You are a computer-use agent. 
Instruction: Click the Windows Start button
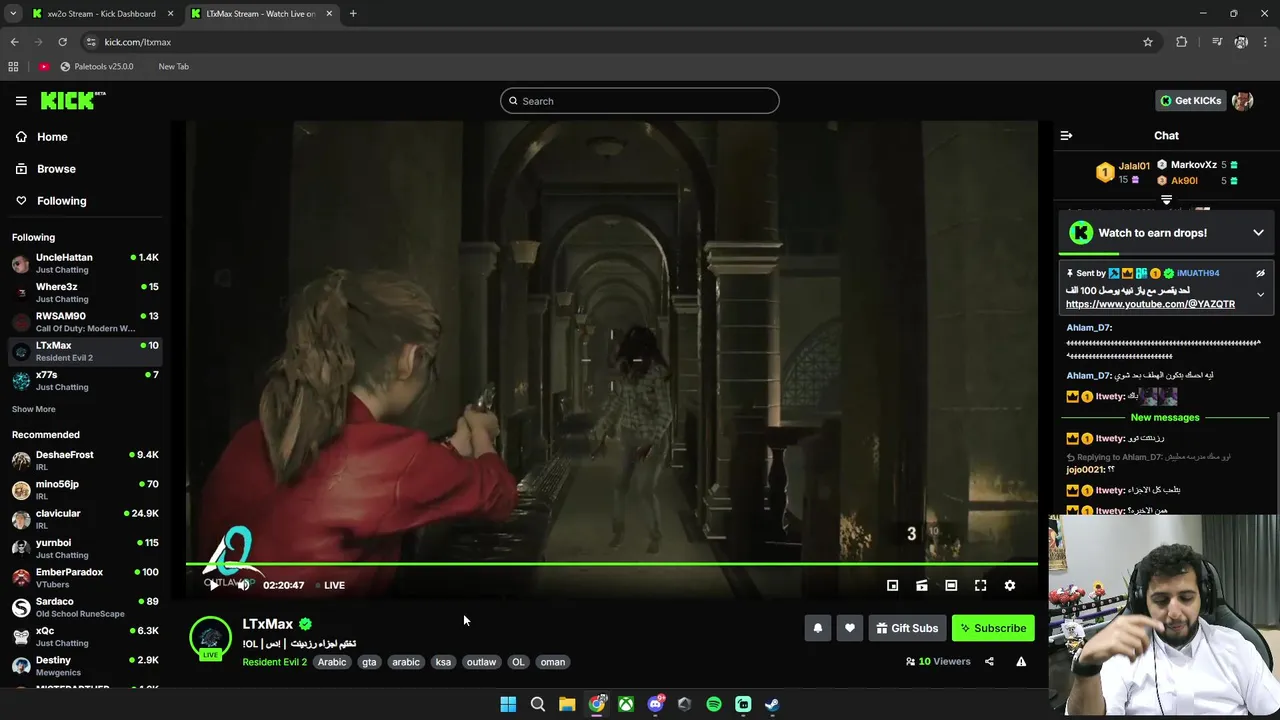[x=508, y=704]
